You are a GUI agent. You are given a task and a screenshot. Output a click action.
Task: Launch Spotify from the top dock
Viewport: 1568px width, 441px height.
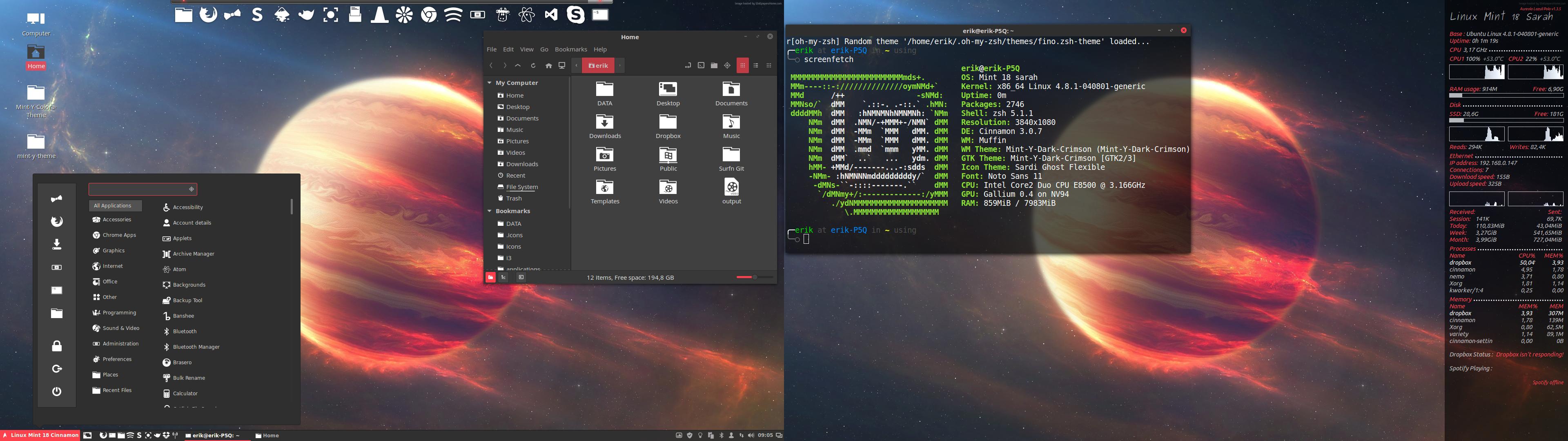pyautogui.click(x=454, y=15)
